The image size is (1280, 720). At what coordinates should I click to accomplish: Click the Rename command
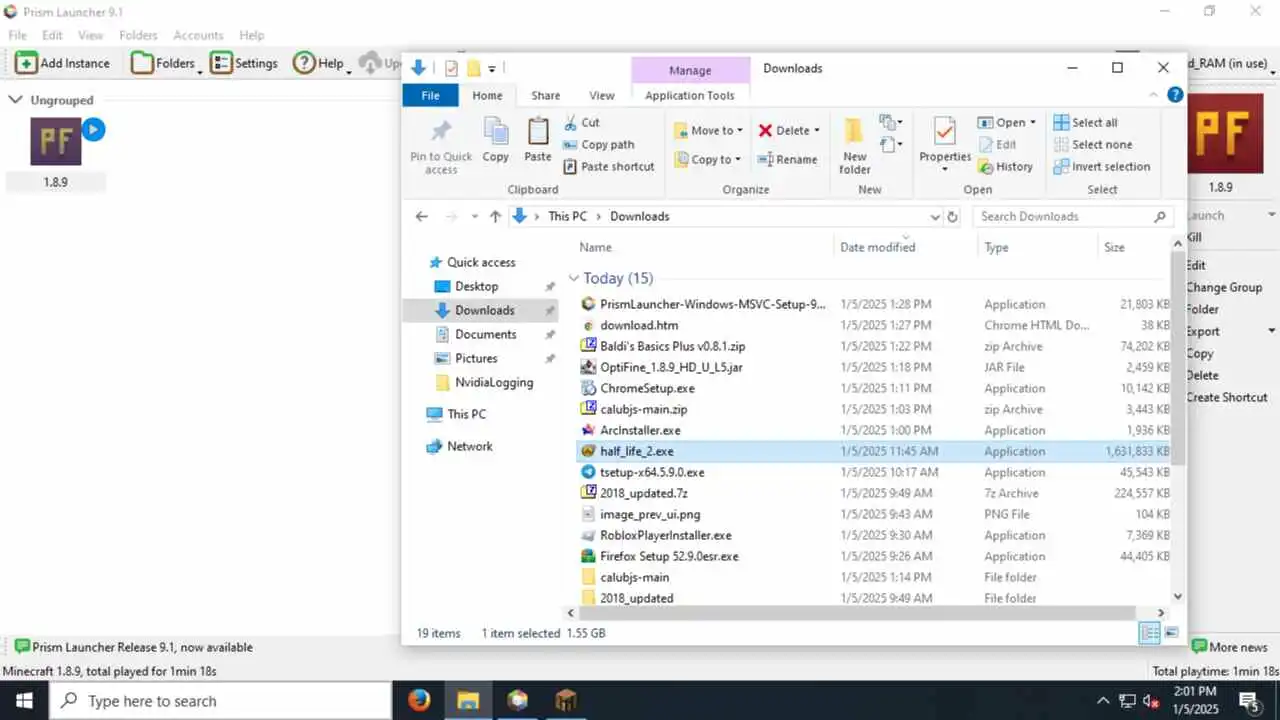point(787,159)
